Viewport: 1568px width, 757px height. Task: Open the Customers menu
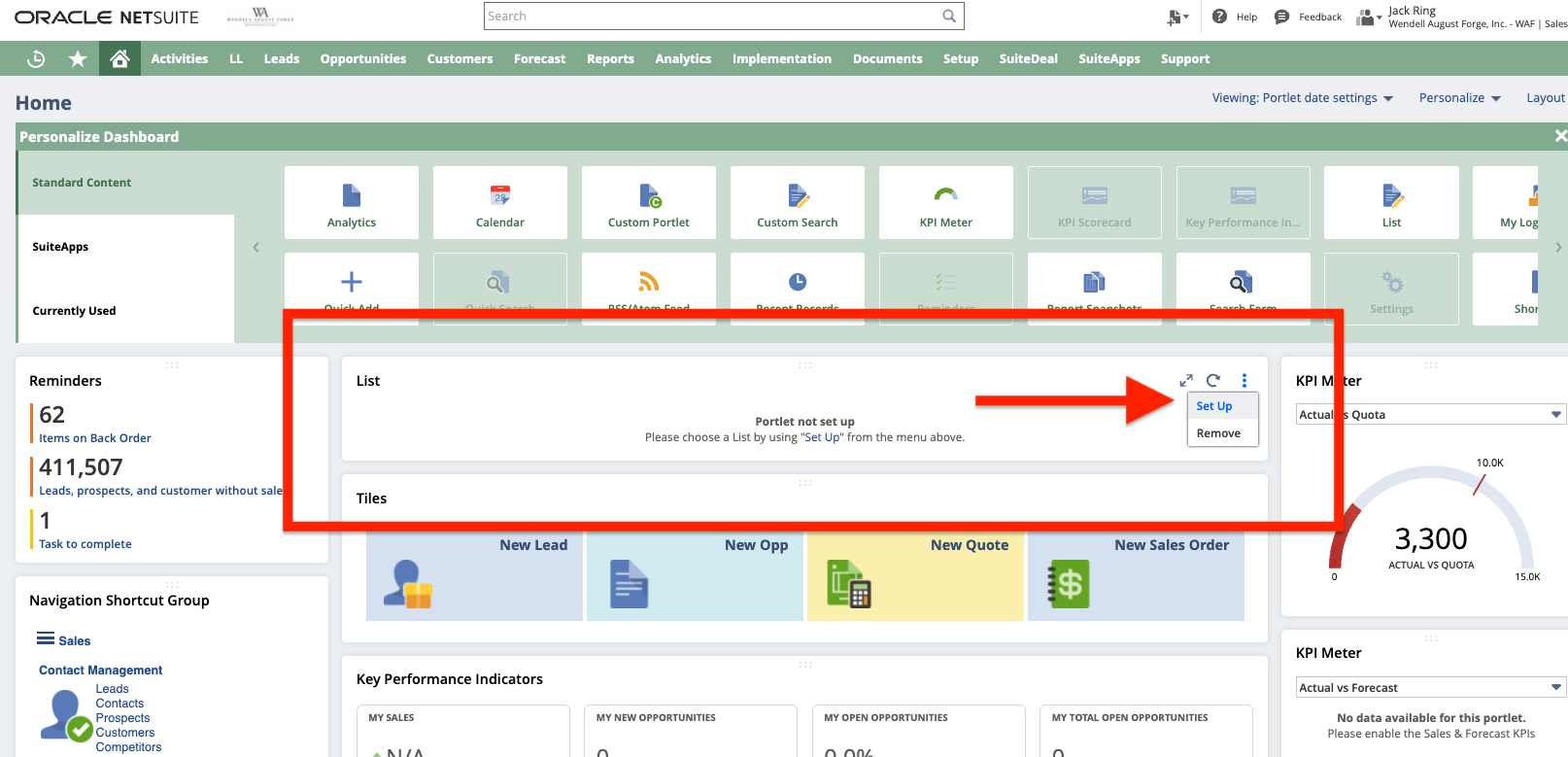460,59
